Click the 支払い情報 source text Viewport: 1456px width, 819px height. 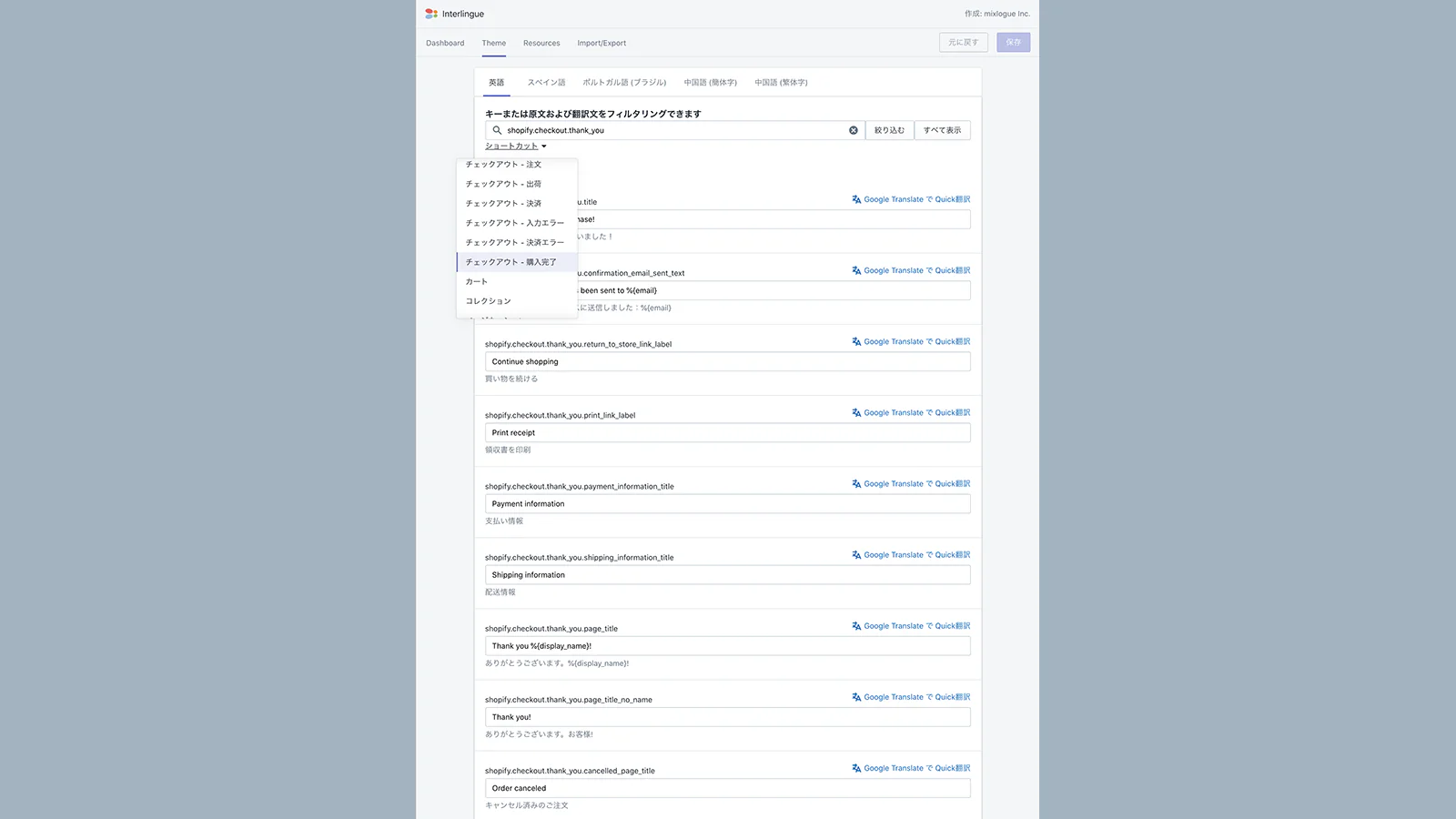(x=504, y=521)
